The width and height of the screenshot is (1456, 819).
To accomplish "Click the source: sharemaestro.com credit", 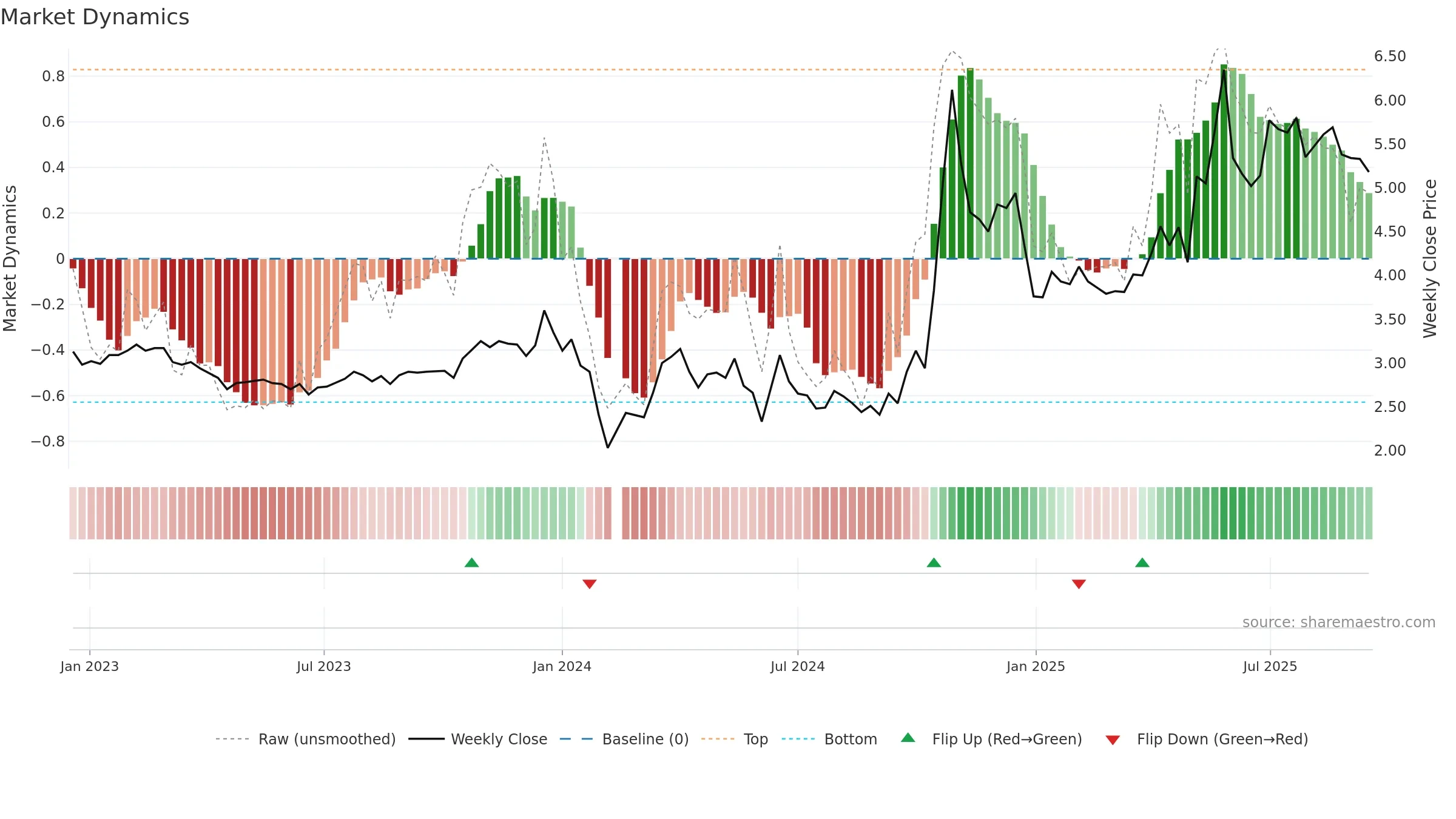I will [x=1339, y=622].
